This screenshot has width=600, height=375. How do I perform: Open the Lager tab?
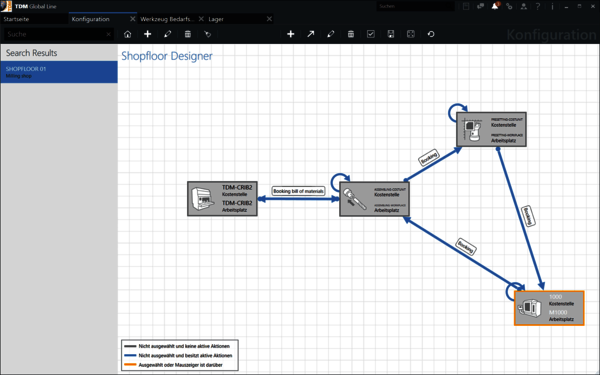click(216, 19)
